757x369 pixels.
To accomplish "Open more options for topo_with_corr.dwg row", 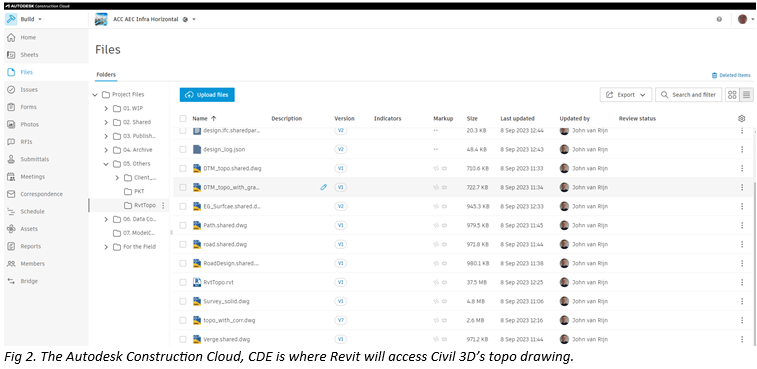I will click(742, 320).
